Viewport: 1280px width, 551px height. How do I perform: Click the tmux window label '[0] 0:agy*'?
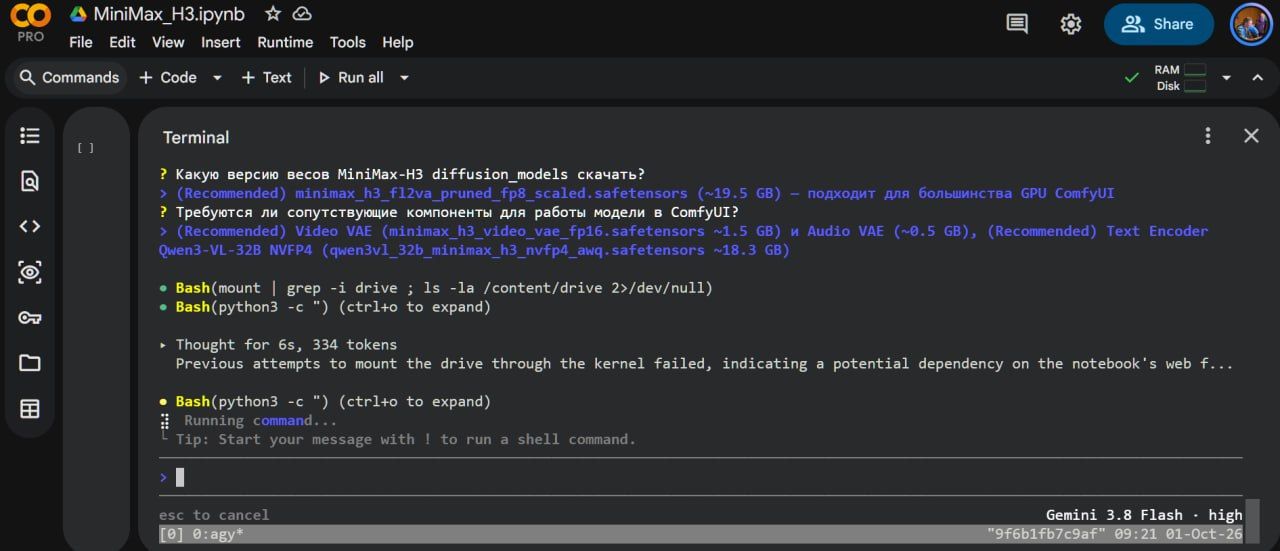[x=202, y=534]
